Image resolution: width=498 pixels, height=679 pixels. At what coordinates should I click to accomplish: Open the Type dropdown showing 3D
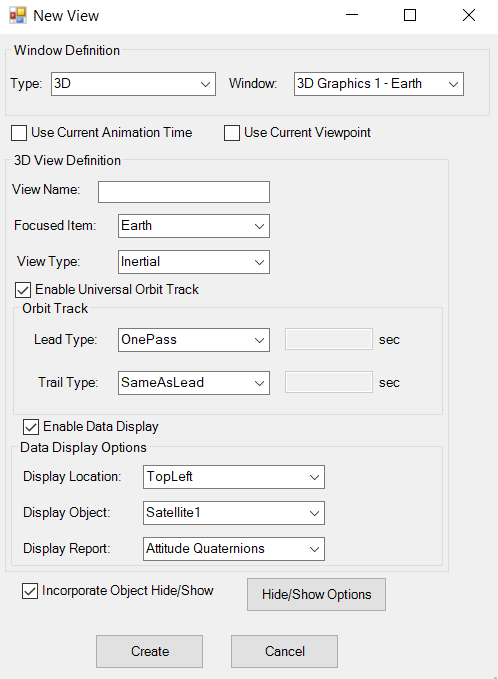pos(133,84)
